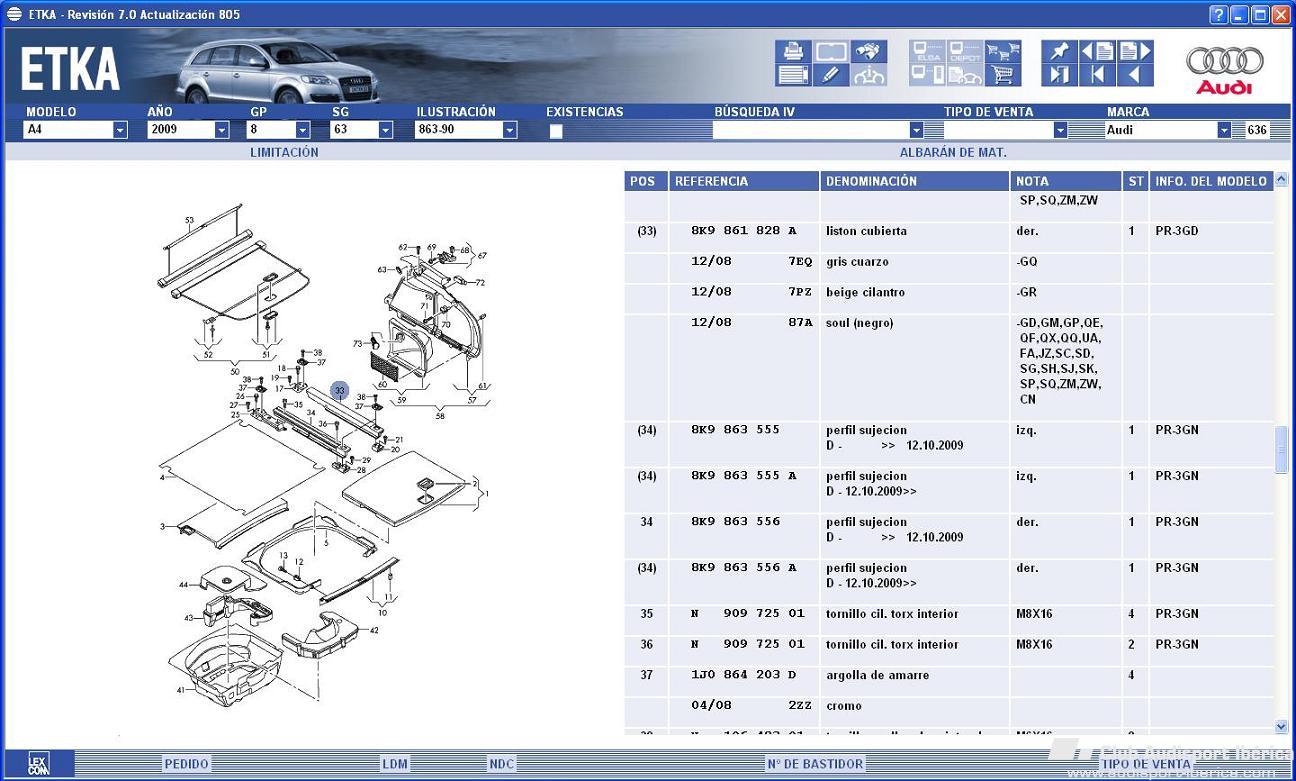Click the NOTA column header
Image resolution: width=1296 pixels, height=781 pixels.
click(x=1065, y=181)
